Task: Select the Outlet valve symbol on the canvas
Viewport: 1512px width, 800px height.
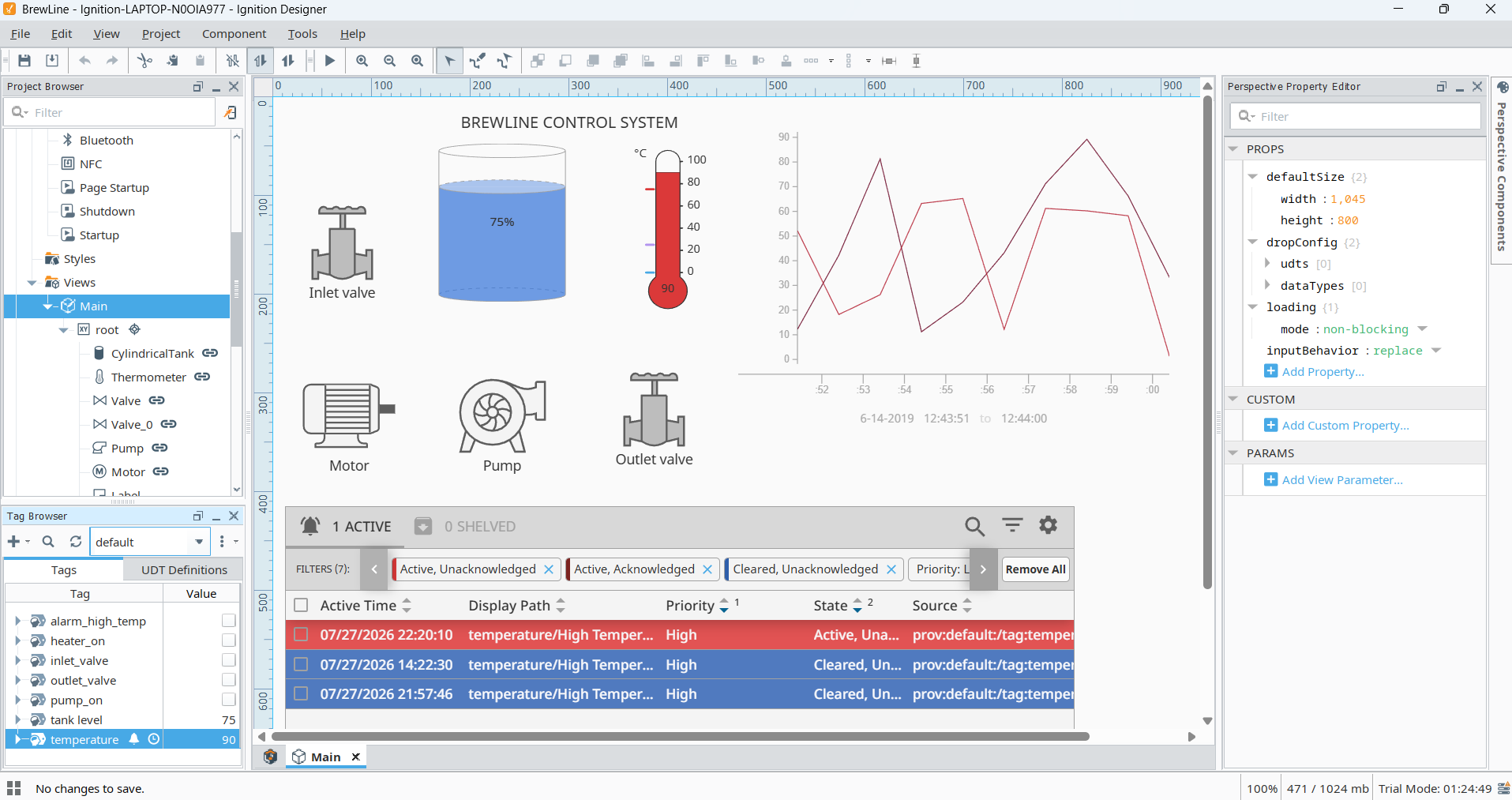Action: click(654, 409)
